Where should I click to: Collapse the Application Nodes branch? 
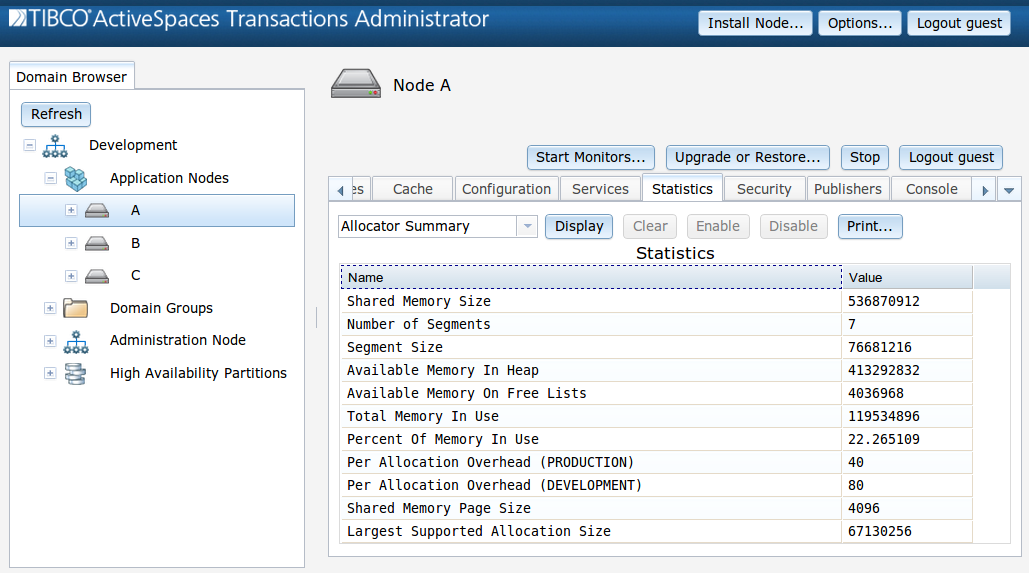coord(51,178)
